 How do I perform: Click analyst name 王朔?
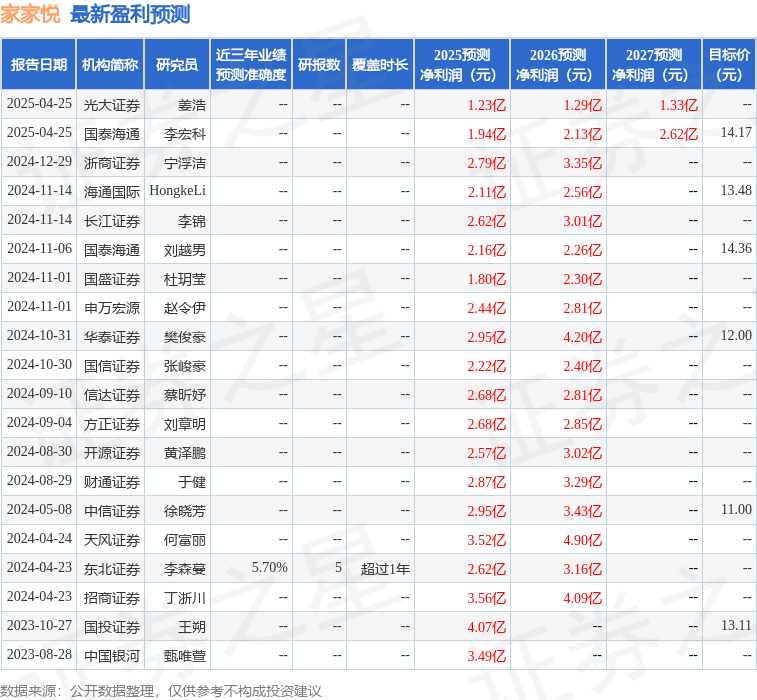(192, 627)
